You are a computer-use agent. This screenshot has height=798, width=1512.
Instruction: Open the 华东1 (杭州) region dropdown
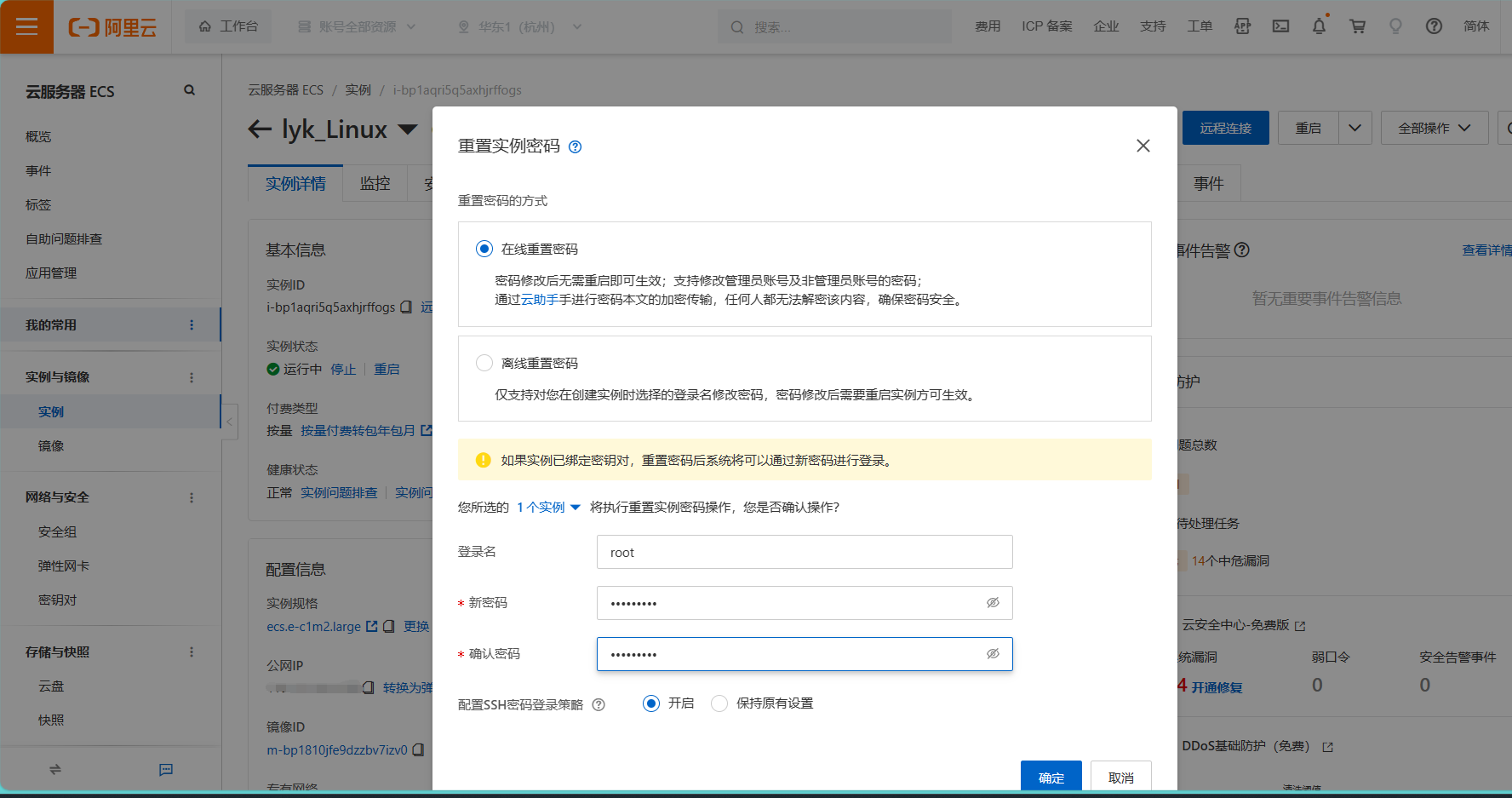[x=519, y=26]
